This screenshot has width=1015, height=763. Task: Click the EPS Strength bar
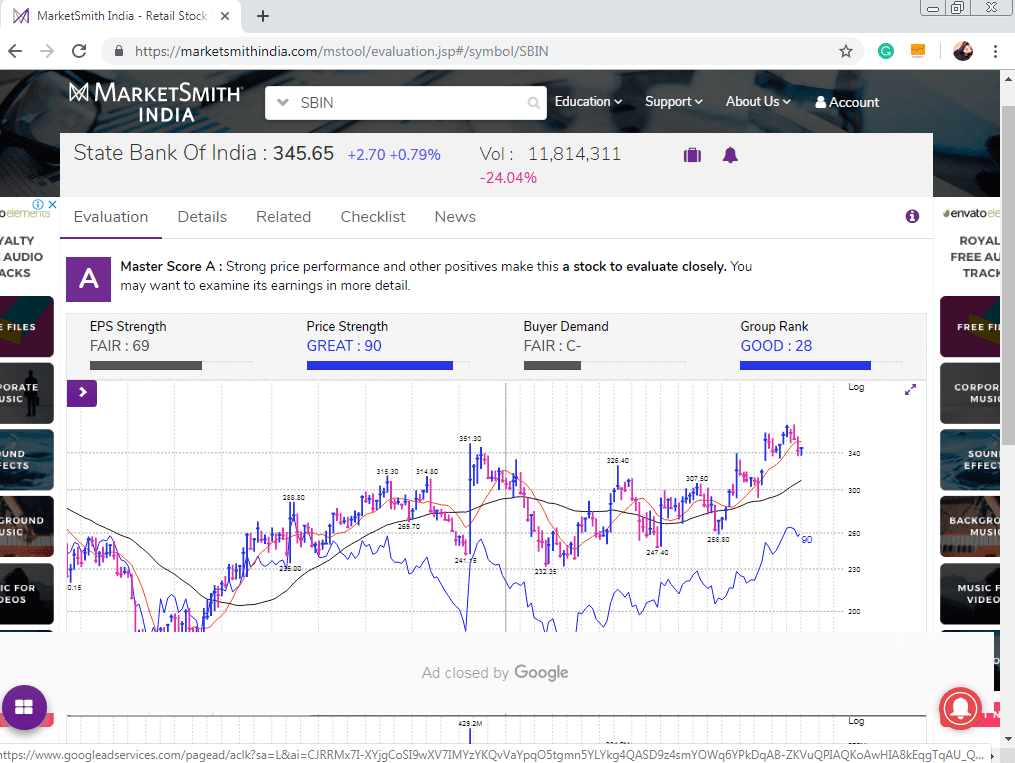click(171, 366)
